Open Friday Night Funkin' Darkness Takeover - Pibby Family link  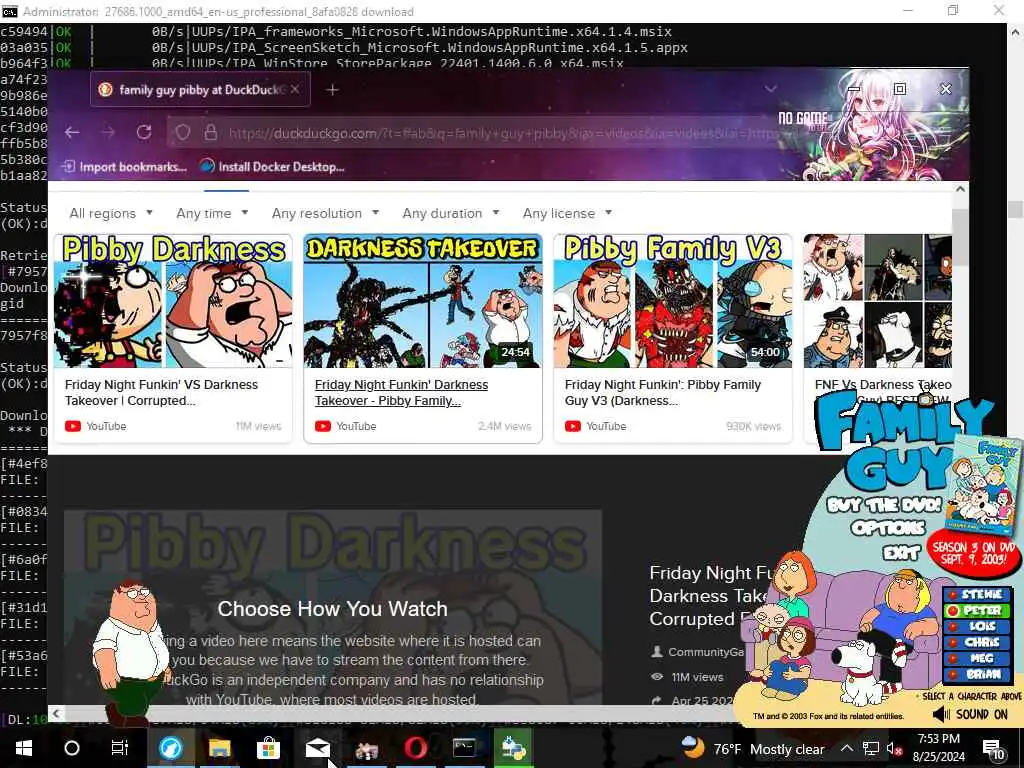[x=401, y=392]
